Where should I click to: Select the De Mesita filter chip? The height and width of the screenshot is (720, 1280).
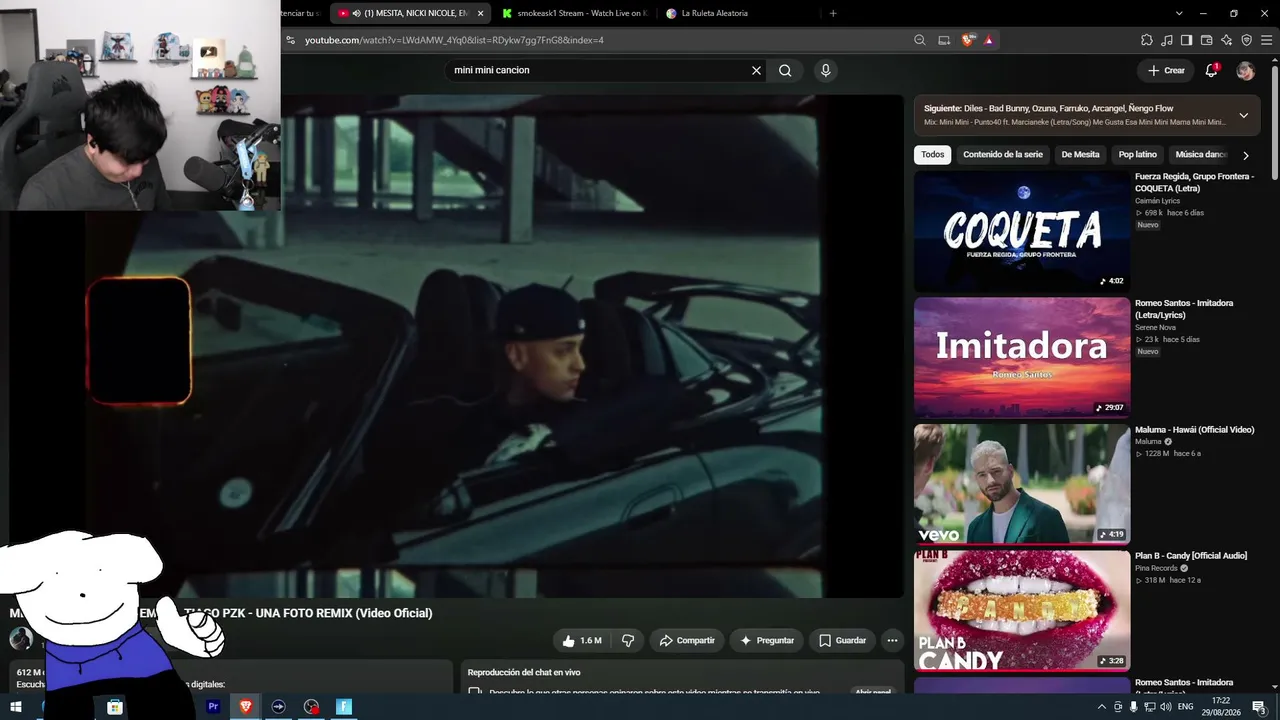click(1080, 155)
